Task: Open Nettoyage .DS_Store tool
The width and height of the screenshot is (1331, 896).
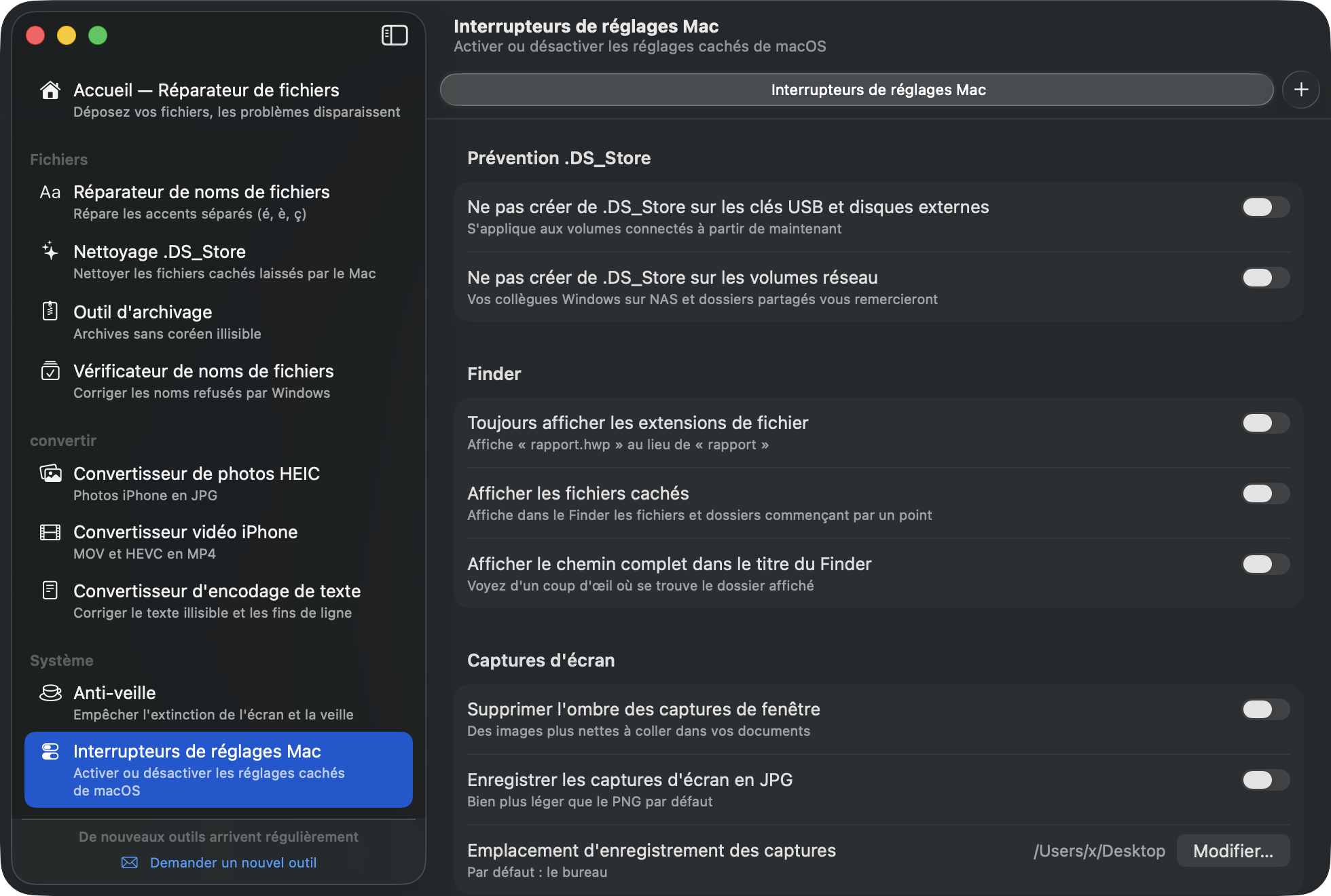Action: [x=219, y=261]
